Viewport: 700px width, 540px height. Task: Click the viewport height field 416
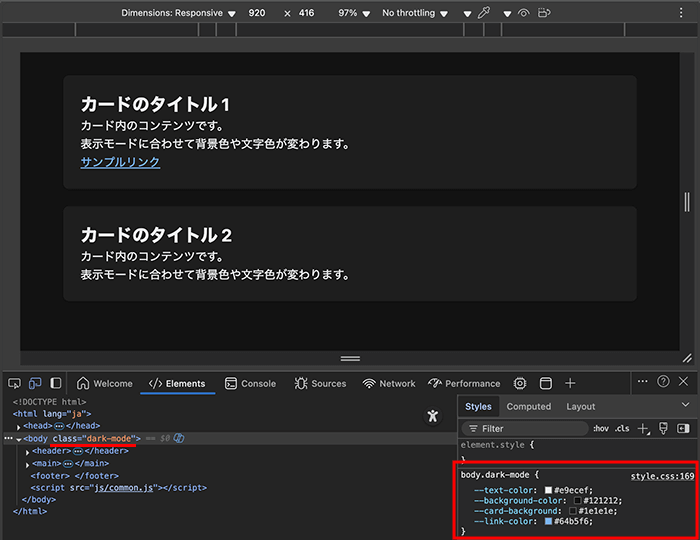(x=306, y=13)
